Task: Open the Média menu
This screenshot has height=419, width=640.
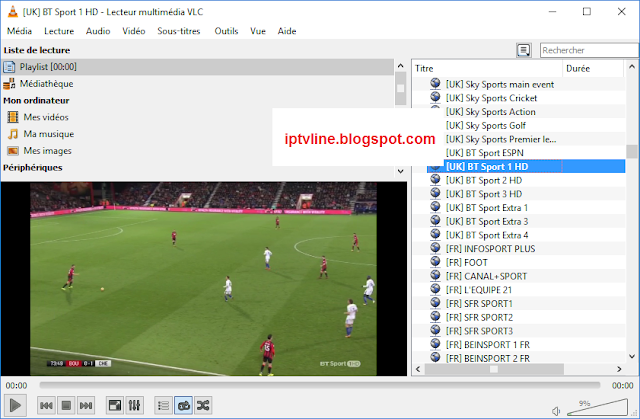Action: tap(19, 31)
